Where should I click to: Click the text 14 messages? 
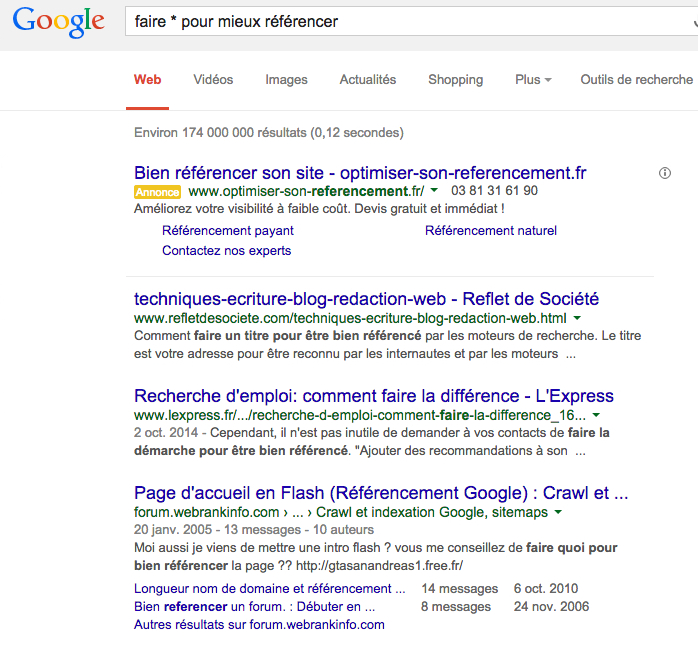pos(459,588)
